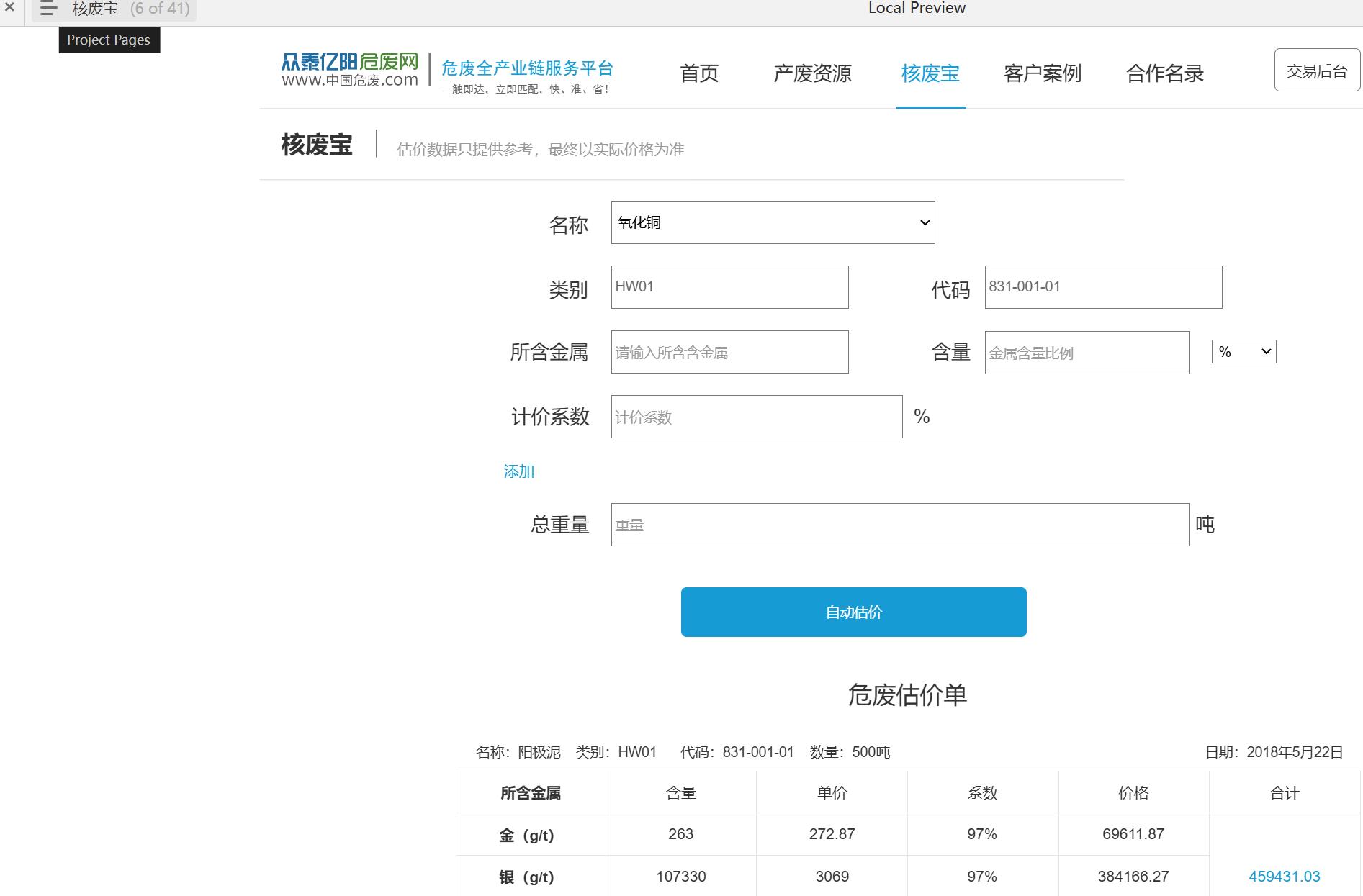Click the 含量 cell 107330
This screenshot has height=896, width=1363.
click(681, 877)
